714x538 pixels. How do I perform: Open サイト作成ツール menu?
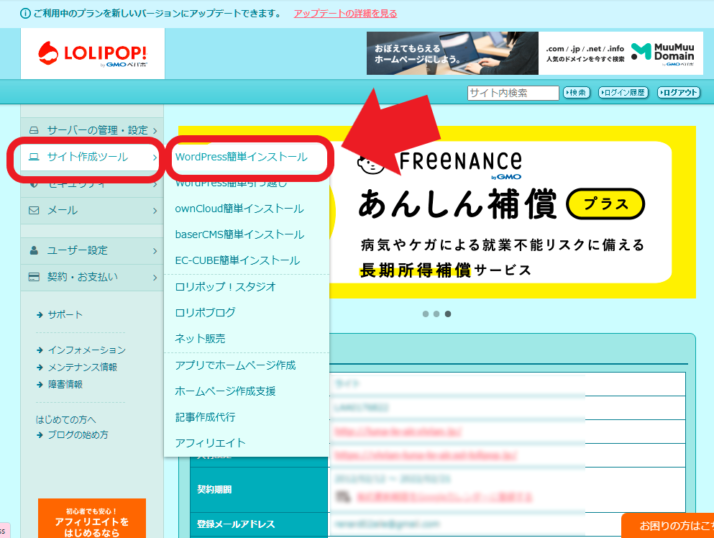[x=92, y=157]
